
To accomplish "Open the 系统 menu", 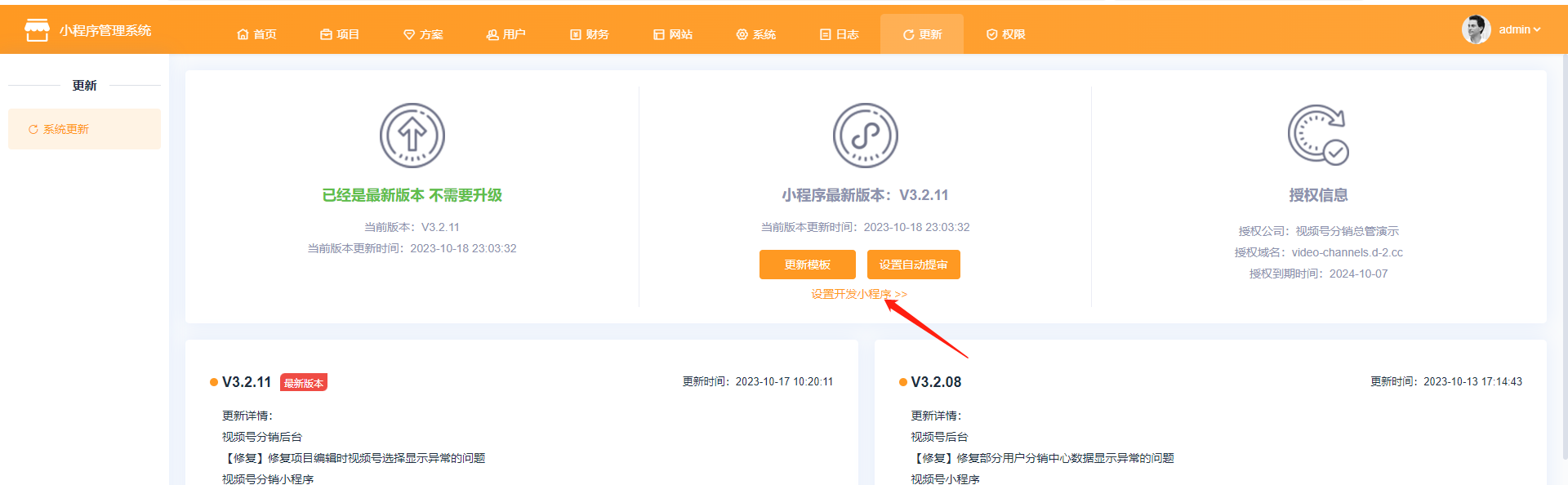I will (x=756, y=34).
